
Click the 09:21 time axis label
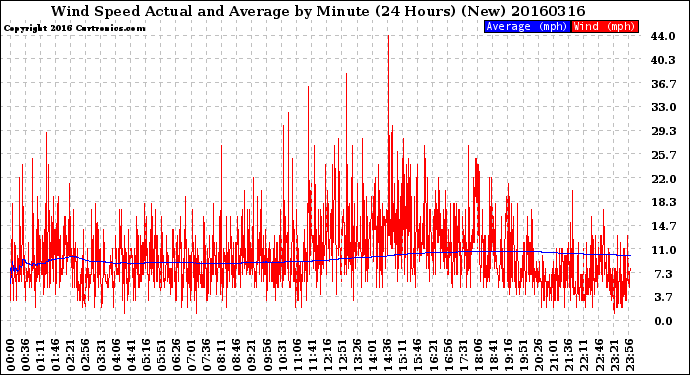[252, 355]
